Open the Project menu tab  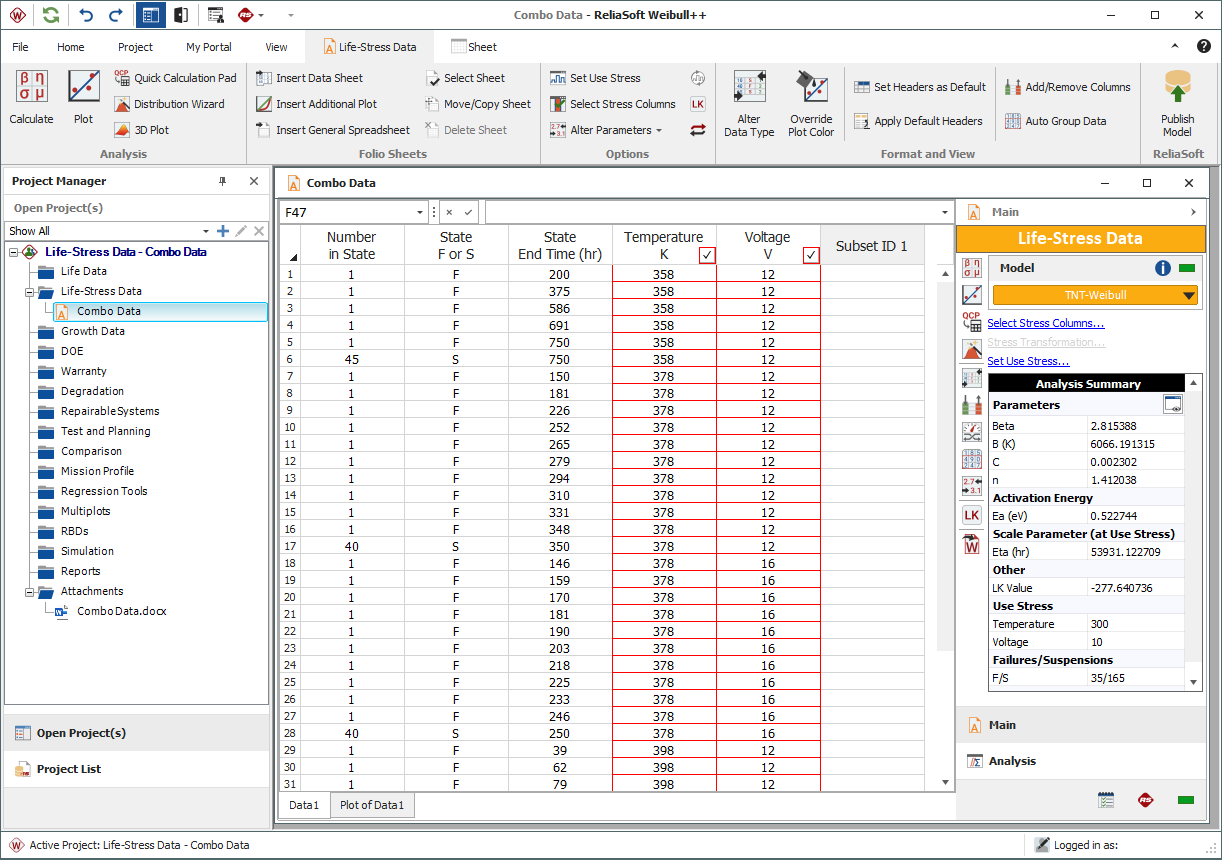coord(135,47)
